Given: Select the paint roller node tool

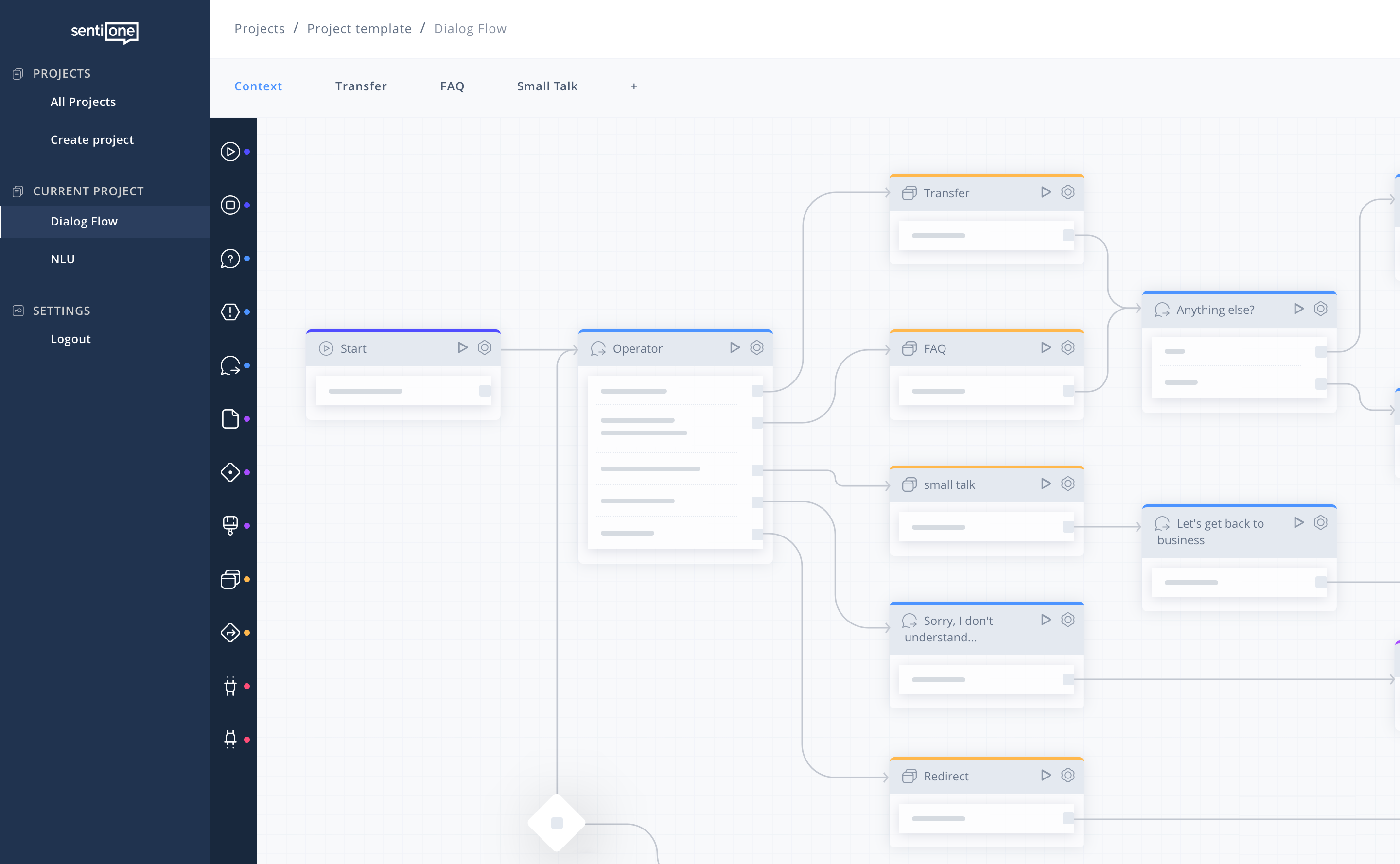Looking at the screenshot, I should pyautogui.click(x=230, y=525).
